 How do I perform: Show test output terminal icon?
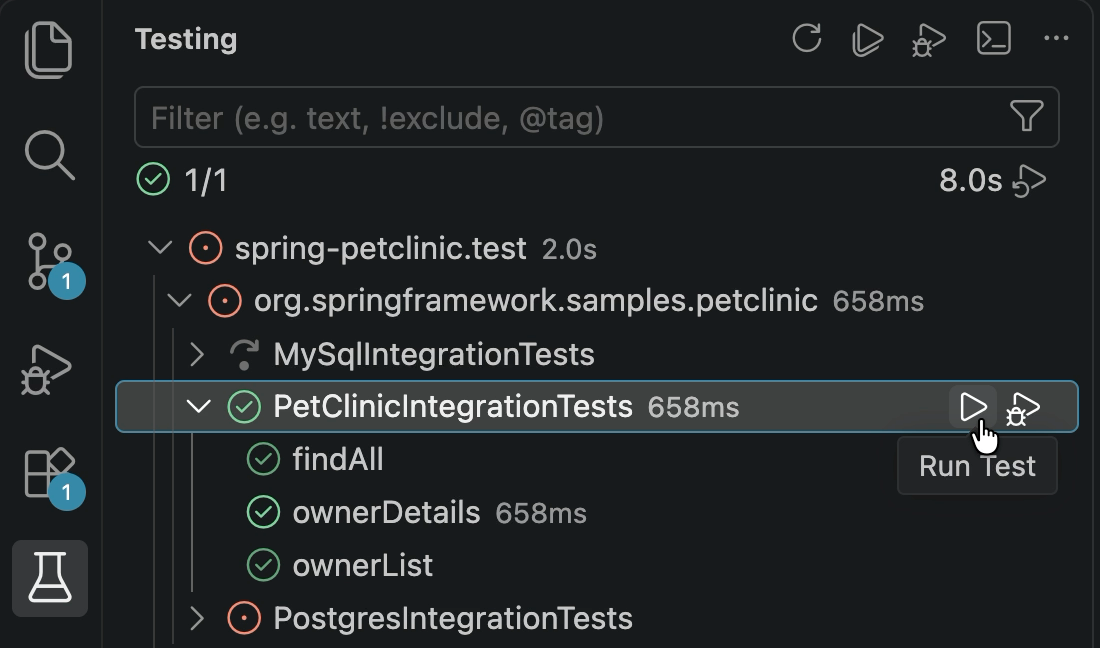(x=993, y=38)
